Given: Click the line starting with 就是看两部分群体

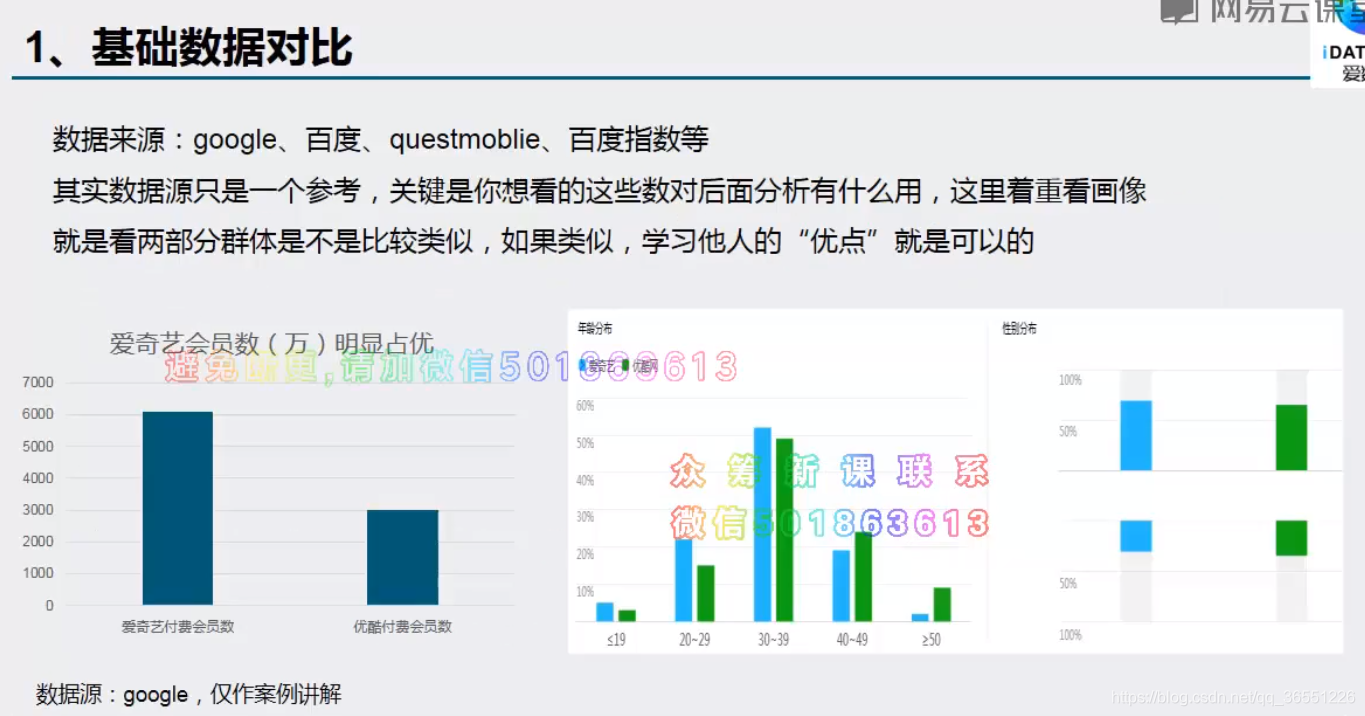Looking at the screenshot, I should tap(543, 242).
